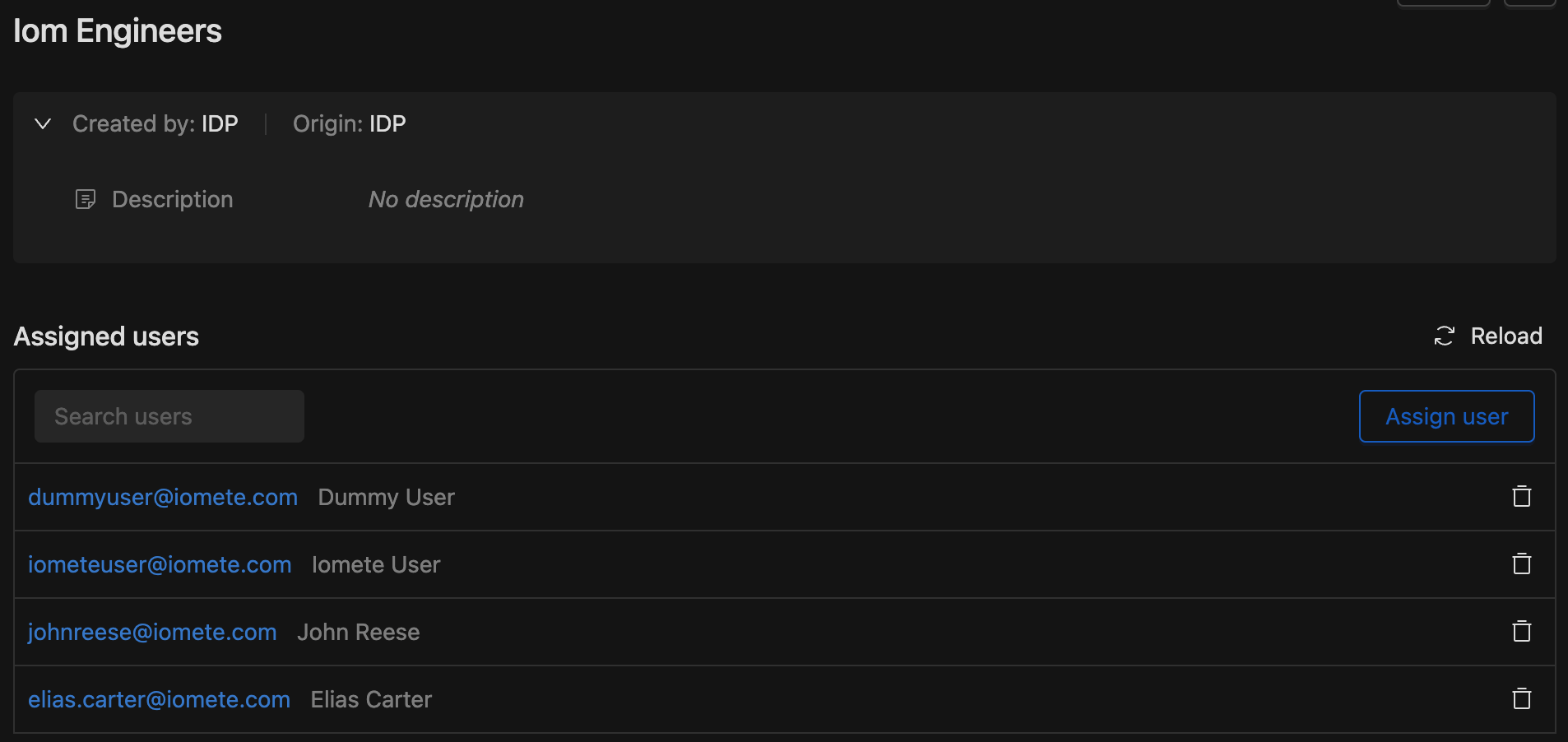1568x742 pixels.
Task: Click the Reload text label
Action: click(1506, 336)
